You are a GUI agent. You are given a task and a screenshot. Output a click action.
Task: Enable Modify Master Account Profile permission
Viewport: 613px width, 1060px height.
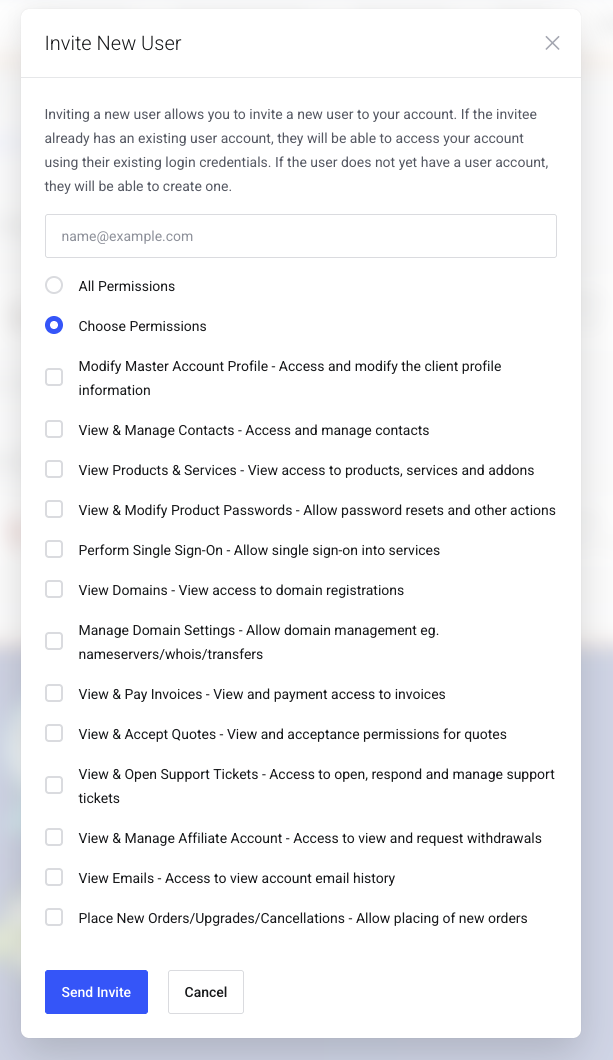(x=54, y=378)
